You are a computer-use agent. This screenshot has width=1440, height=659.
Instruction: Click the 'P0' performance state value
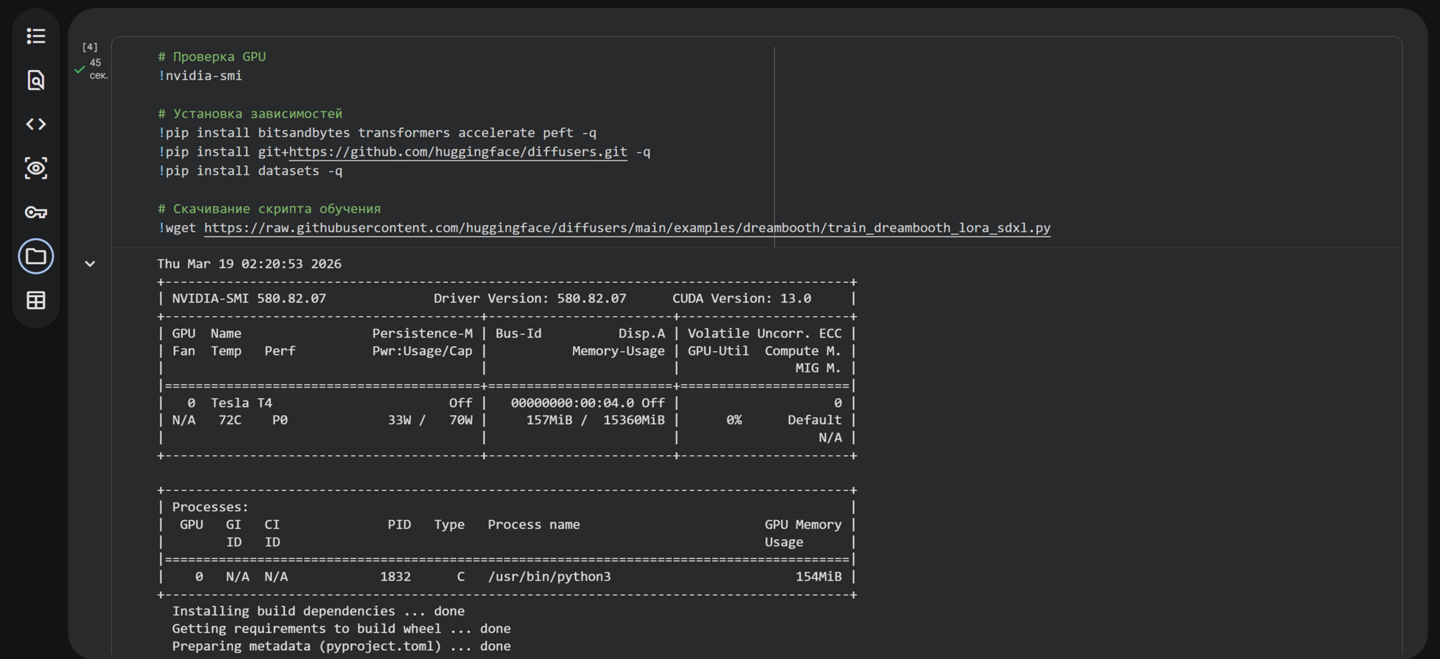pos(280,420)
